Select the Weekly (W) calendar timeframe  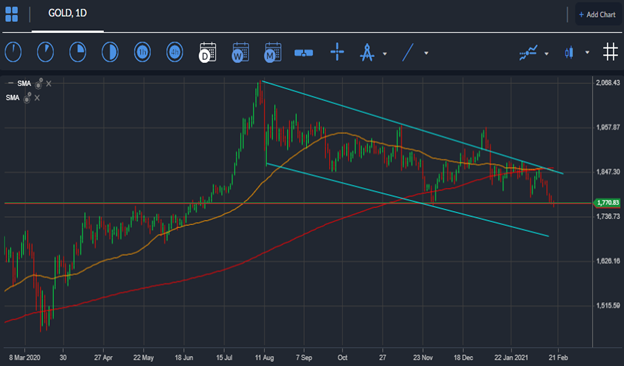[x=240, y=52]
